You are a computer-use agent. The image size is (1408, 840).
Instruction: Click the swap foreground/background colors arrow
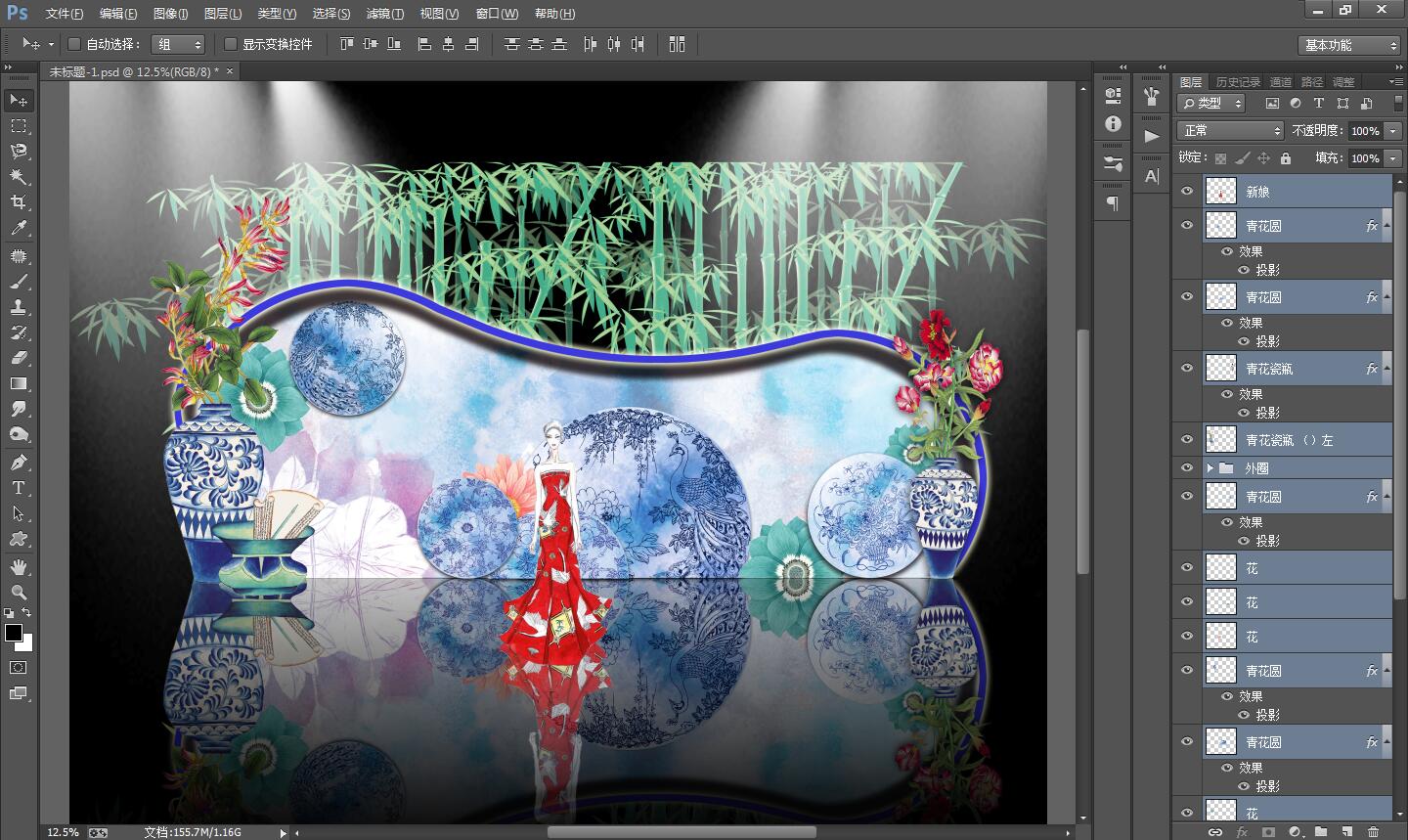(26, 613)
